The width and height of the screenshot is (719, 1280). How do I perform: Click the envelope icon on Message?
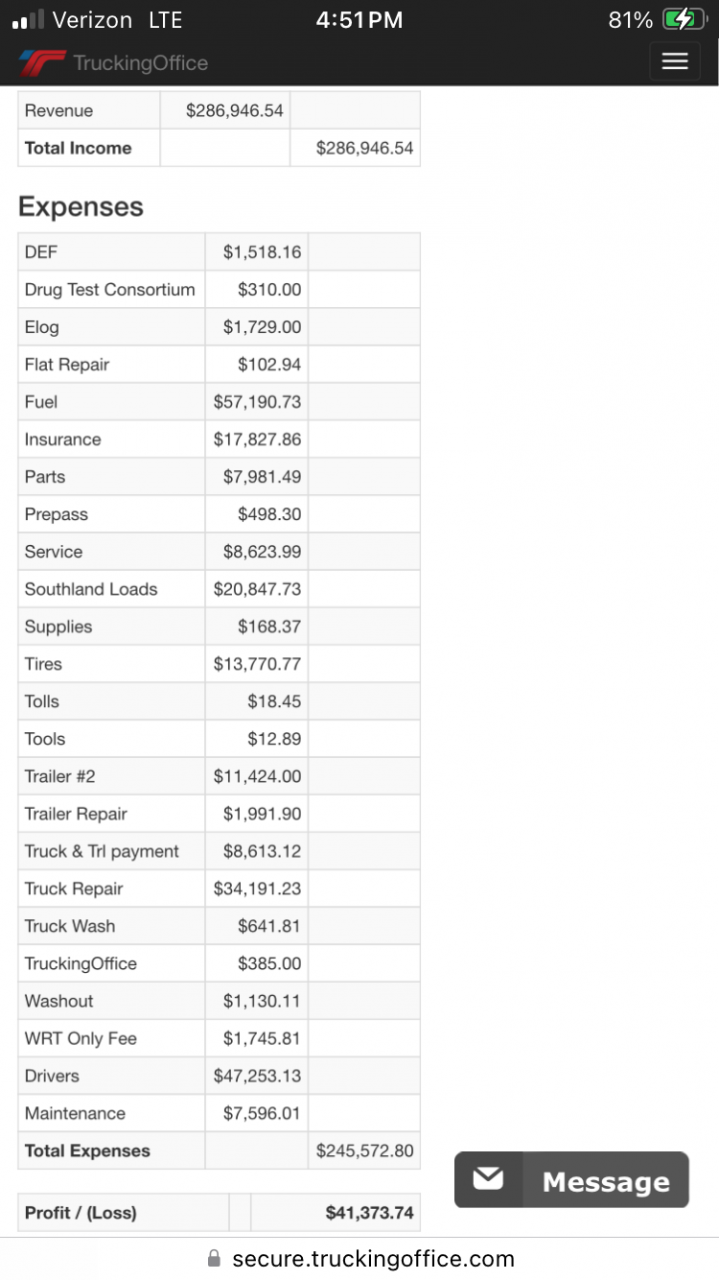pos(488,1180)
